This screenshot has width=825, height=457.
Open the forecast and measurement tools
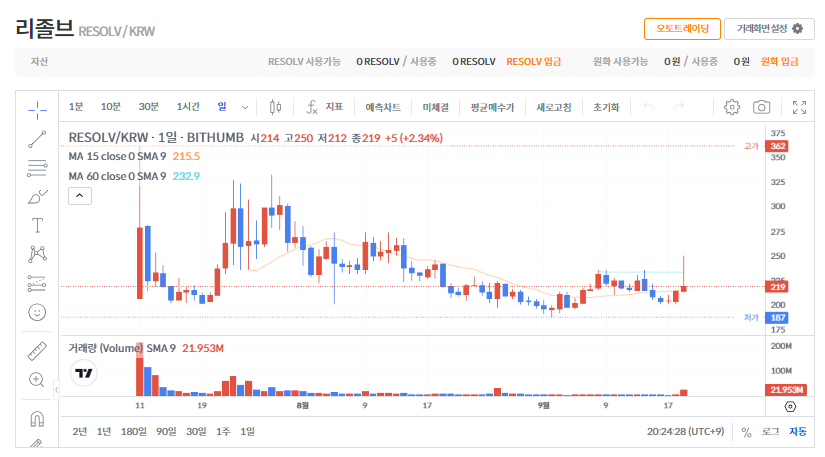[37, 283]
